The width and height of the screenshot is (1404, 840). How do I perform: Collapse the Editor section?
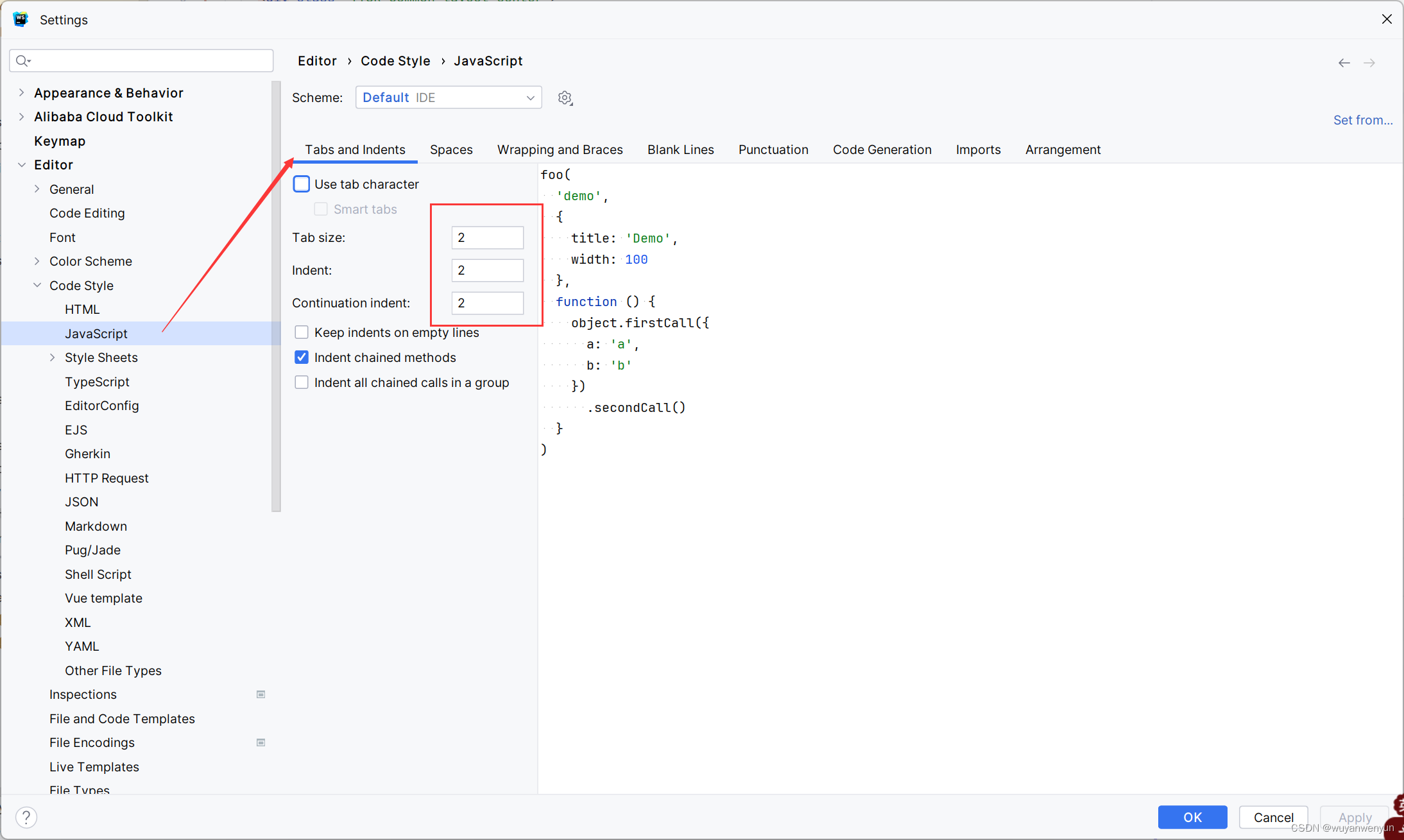[x=22, y=165]
